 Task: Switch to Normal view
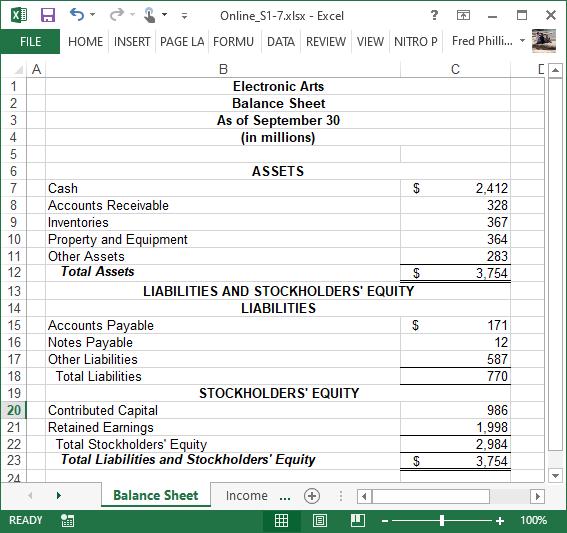tap(281, 520)
